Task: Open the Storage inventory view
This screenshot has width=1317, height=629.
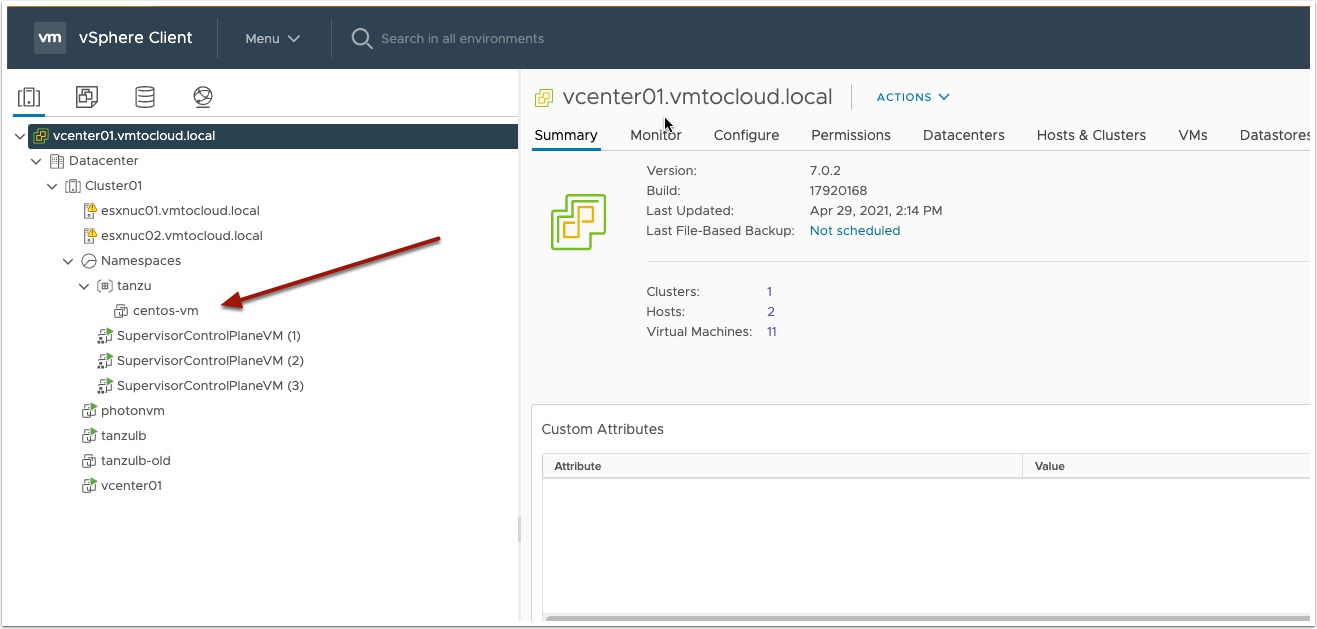Action: (x=145, y=97)
